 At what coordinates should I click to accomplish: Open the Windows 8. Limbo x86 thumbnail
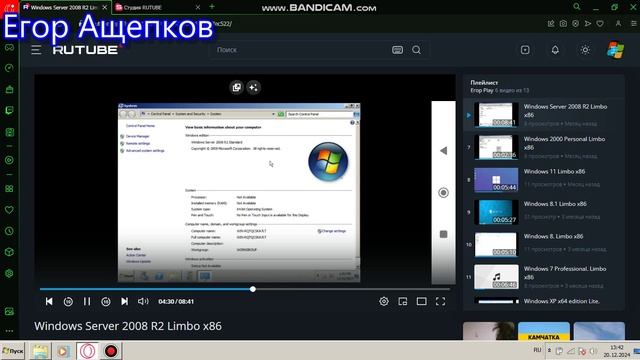pos(496,244)
